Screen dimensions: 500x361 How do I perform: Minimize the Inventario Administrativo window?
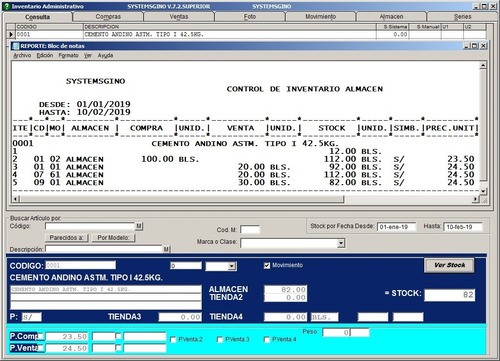click(x=476, y=6)
